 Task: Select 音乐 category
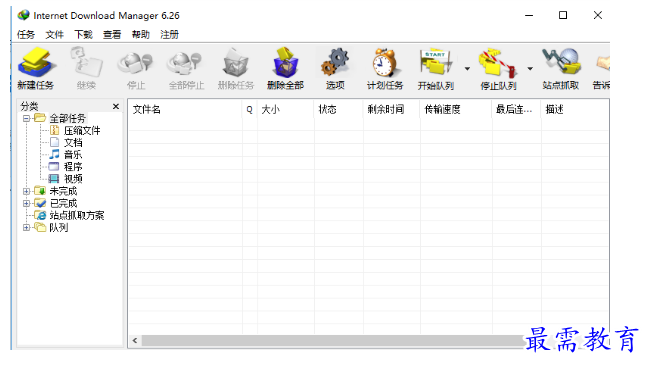coord(66,155)
